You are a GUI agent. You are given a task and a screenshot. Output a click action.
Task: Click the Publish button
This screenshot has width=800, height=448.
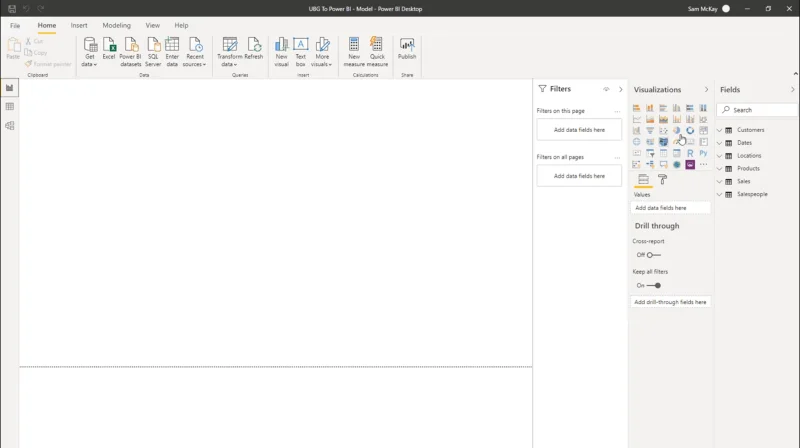tap(407, 49)
